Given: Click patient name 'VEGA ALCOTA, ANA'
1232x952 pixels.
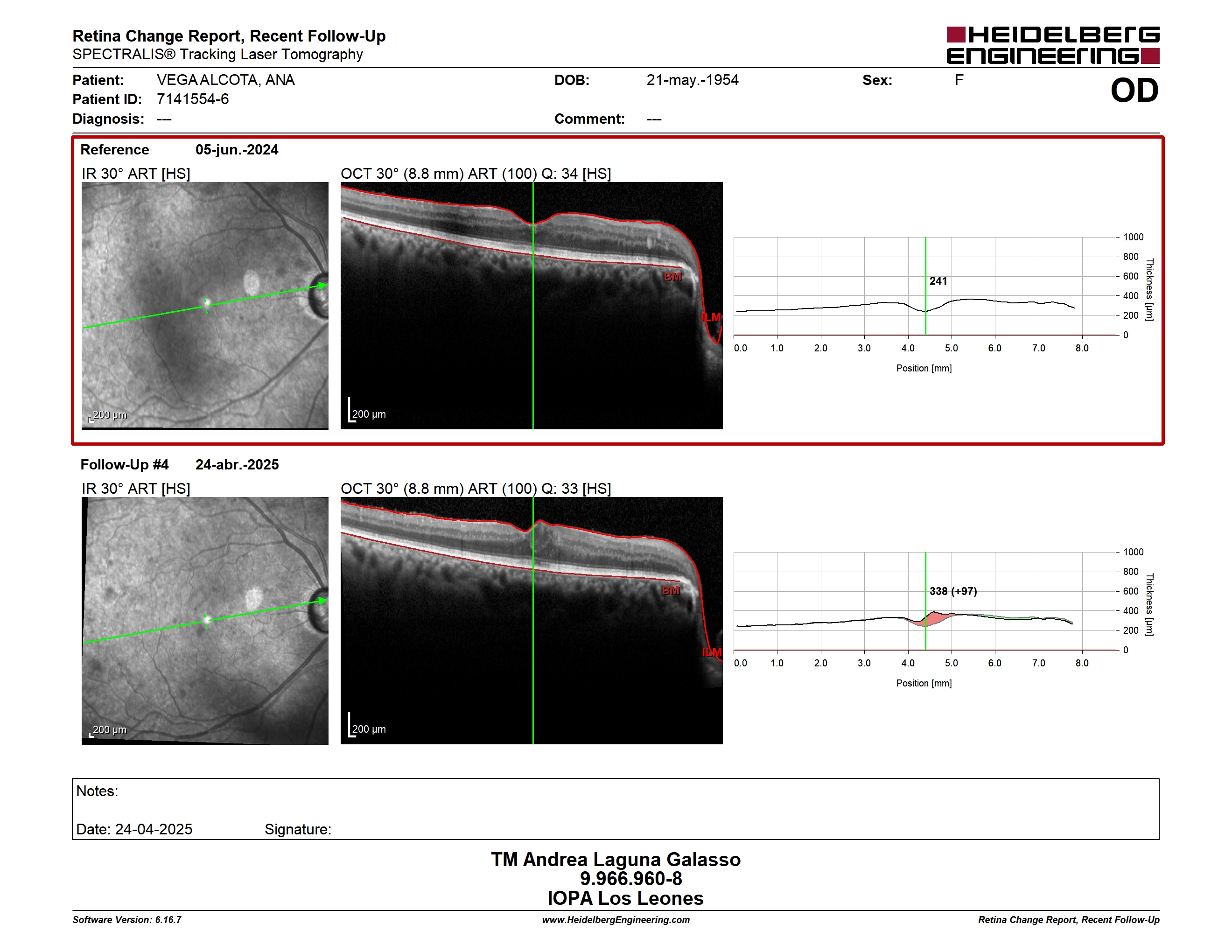Looking at the screenshot, I should tap(226, 80).
